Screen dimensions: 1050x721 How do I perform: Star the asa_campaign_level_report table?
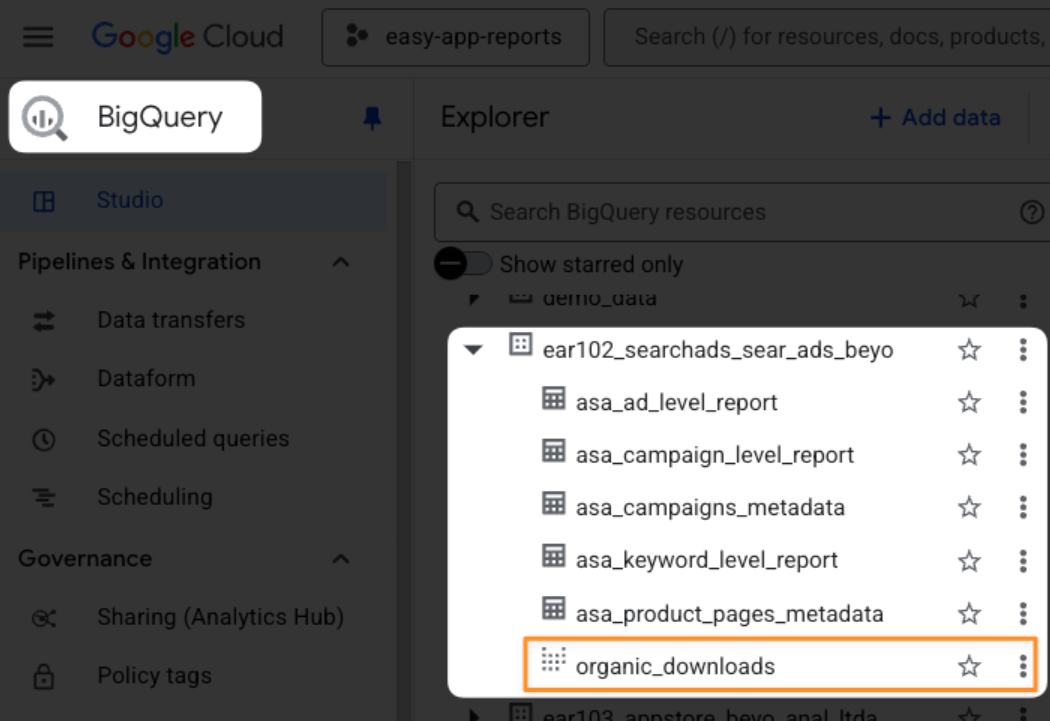pos(969,455)
